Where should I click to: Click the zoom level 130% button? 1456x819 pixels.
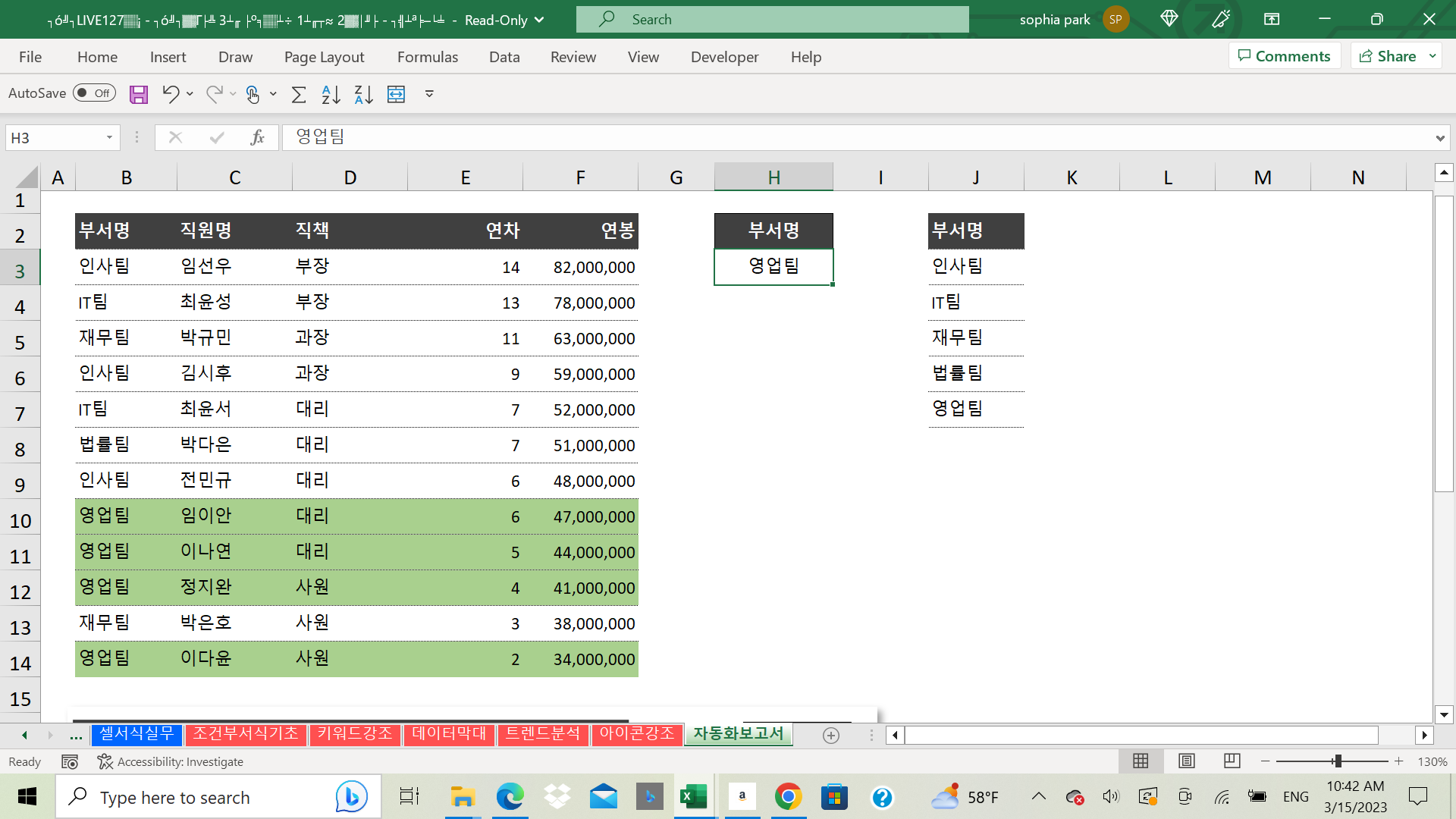(1432, 761)
